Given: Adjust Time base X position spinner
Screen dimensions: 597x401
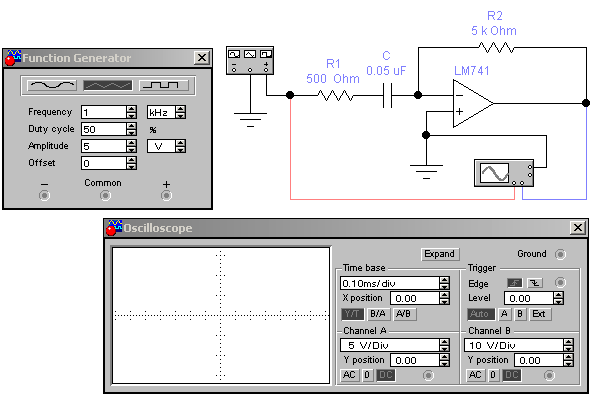Looking at the screenshot, I should click(x=444, y=298).
